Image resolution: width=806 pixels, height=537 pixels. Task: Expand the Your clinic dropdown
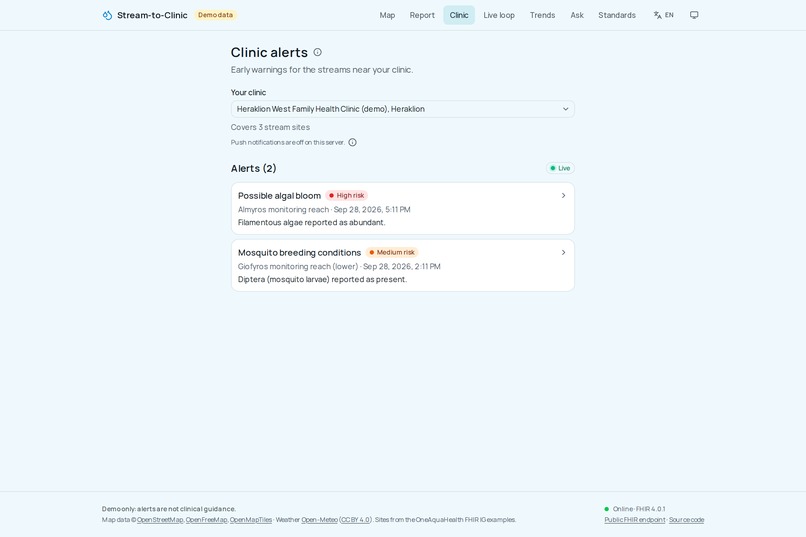tap(402, 109)
